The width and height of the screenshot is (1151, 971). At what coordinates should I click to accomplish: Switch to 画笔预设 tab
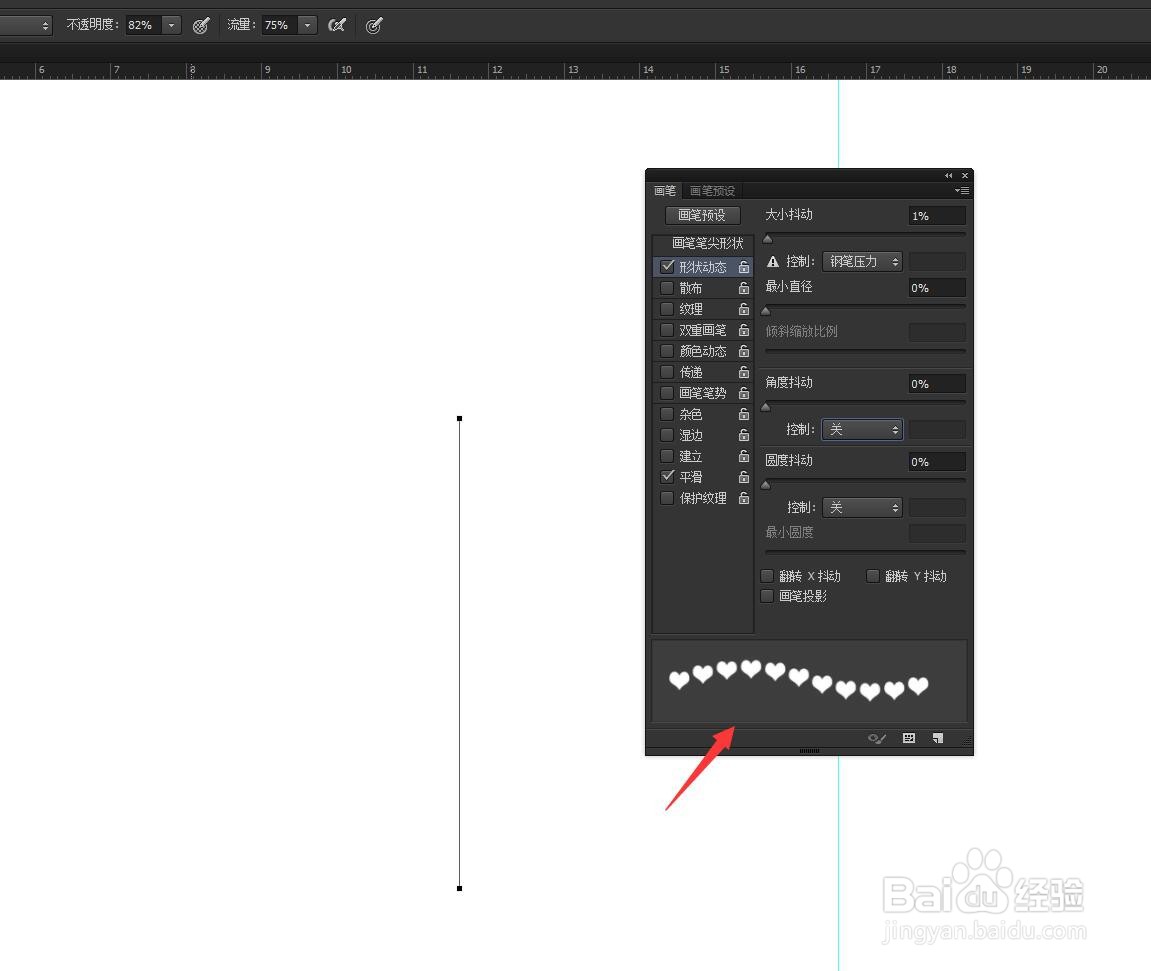pos(712,191)
